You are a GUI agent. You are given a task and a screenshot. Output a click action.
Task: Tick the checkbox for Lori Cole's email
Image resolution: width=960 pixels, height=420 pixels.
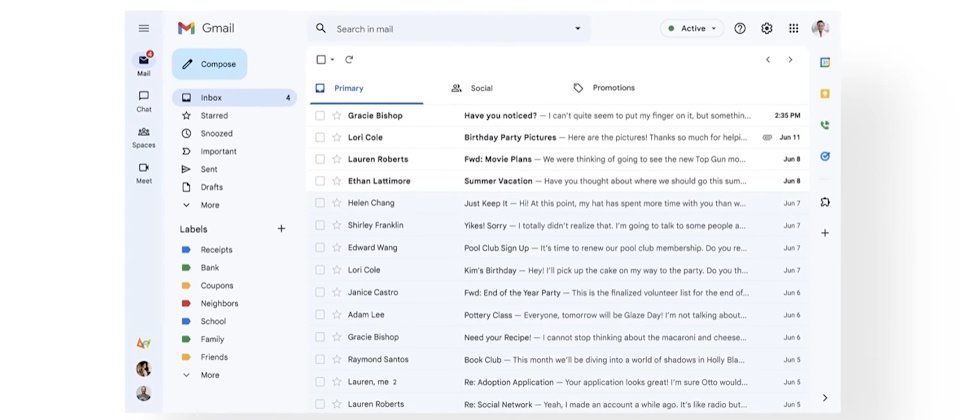pos(320,137)
